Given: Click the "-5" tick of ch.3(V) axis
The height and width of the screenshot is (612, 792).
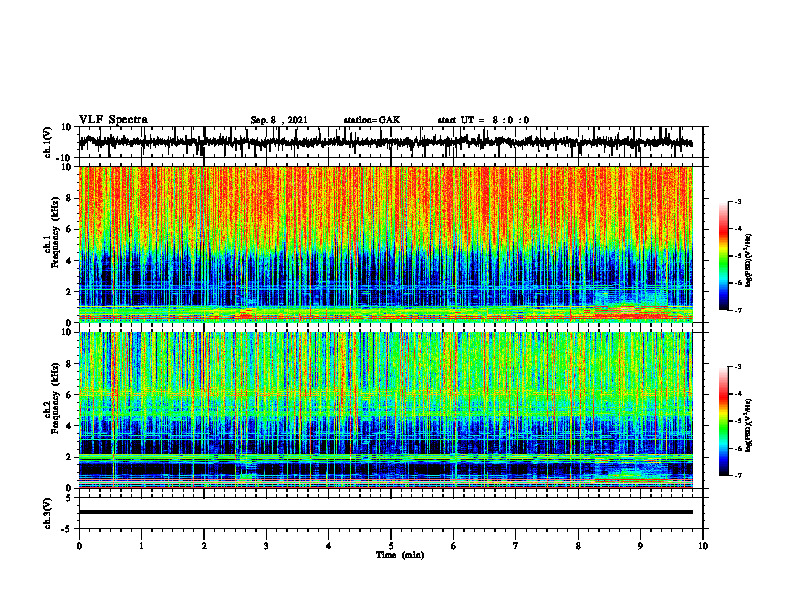Looking at the screenshot, I should 67,529.
